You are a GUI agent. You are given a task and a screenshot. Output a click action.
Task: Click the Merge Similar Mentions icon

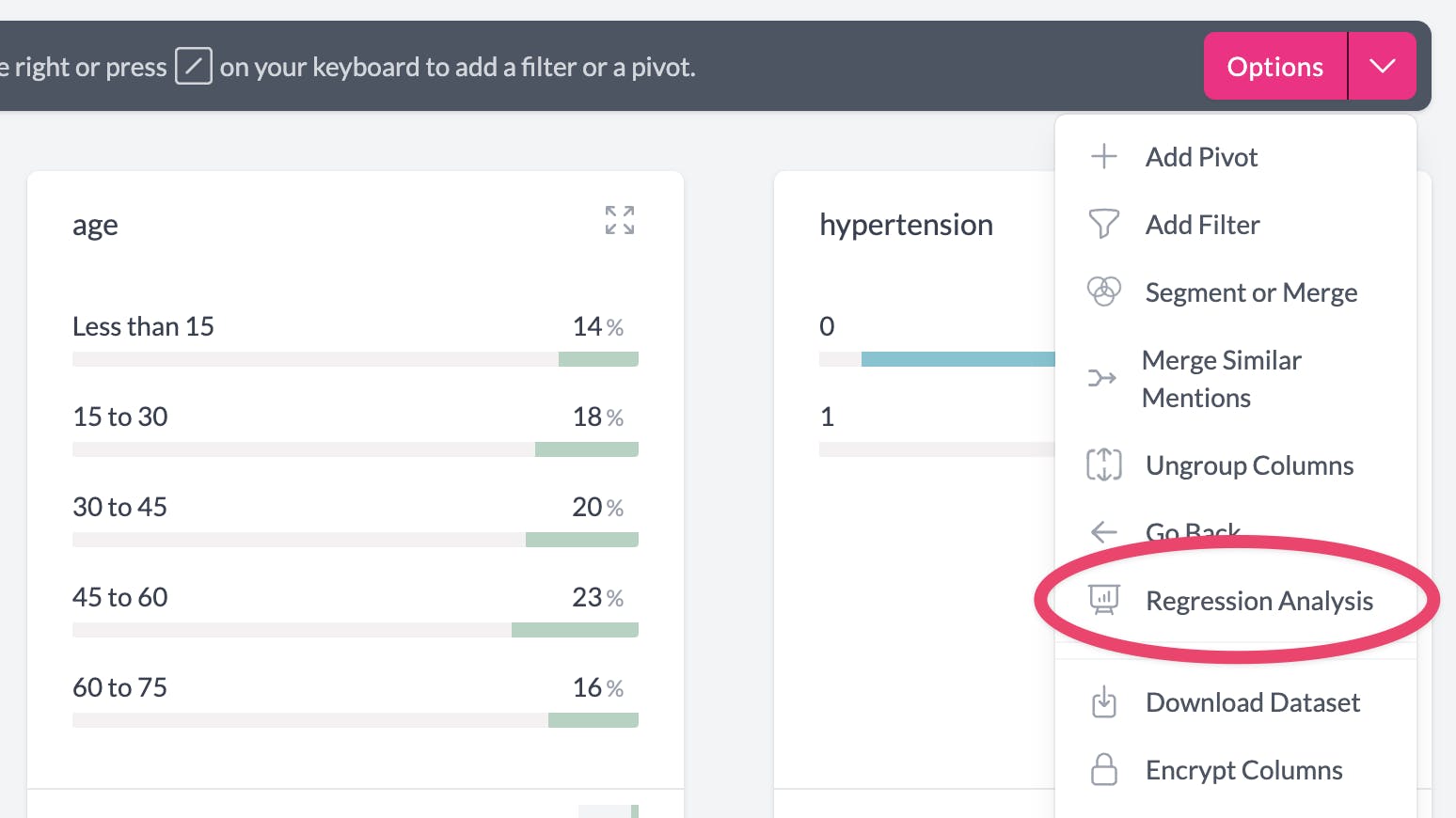coord(1101,379)
